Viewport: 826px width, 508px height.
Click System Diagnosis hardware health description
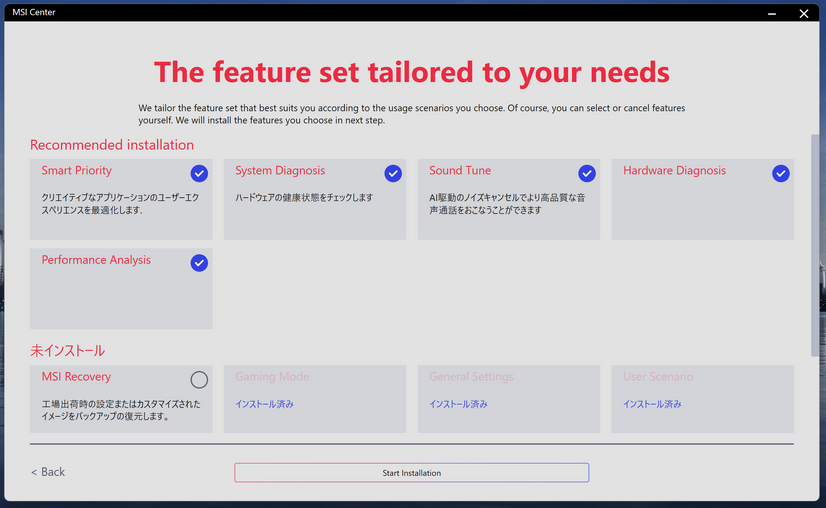point(304,198)
